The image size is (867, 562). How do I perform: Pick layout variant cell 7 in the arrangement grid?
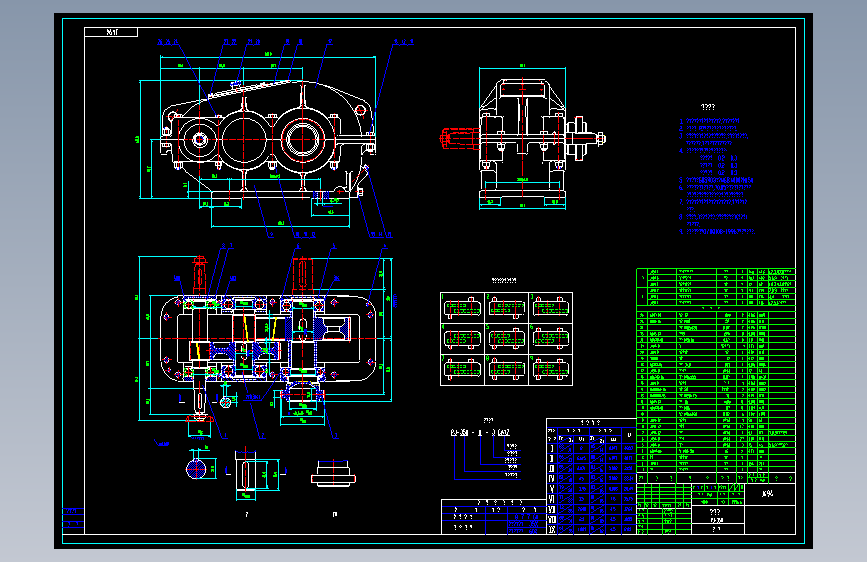462,370
